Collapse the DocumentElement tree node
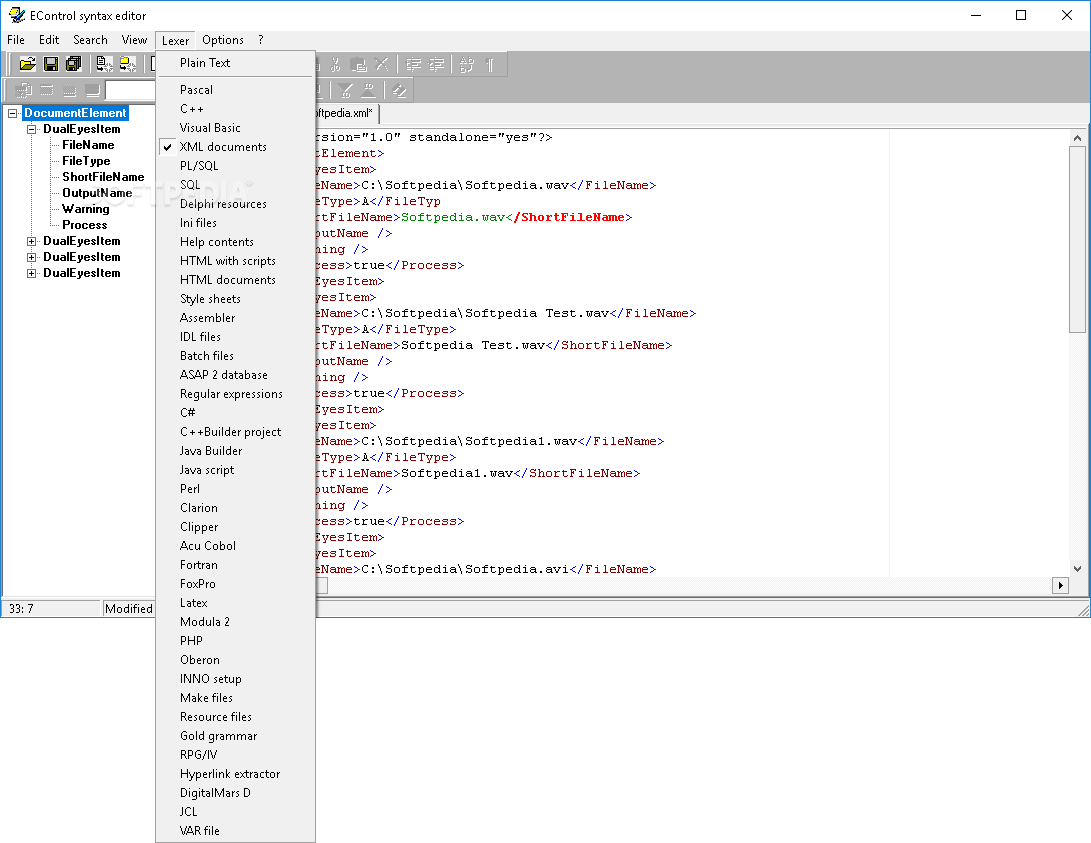The height and width of the screenshot is (843, 1091). coord(13,113)
